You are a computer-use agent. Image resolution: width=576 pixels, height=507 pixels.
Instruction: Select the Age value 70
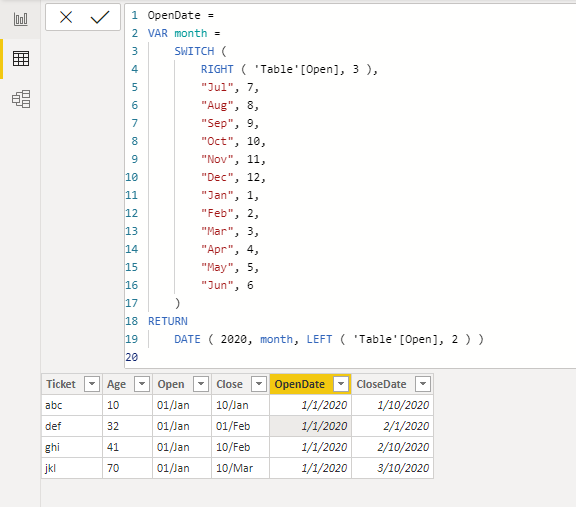pyautogui.click(x=127, y=468)
